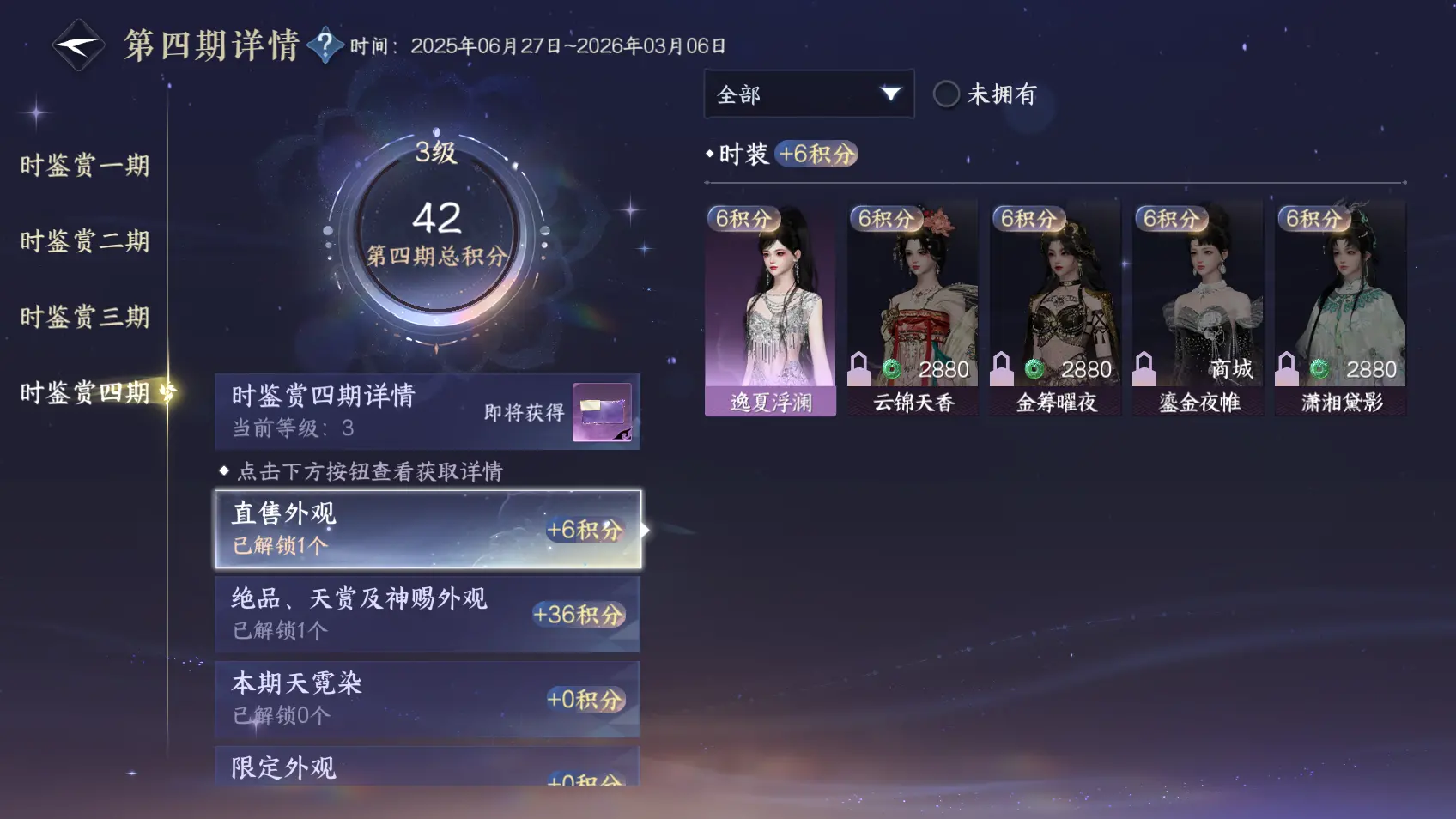Click the upcoming reward item icon
The image size is (1456, 819).
[x=602, y=412]
